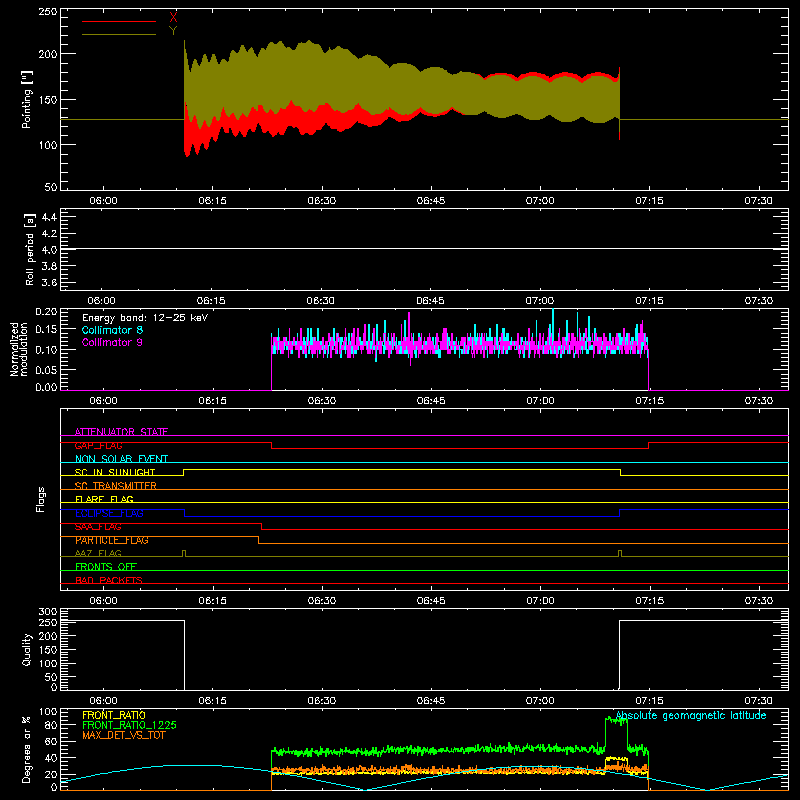This screenshot has width=800, height=800.
Task: Click the Roll period axis title
Action: (x=30, y=249)
